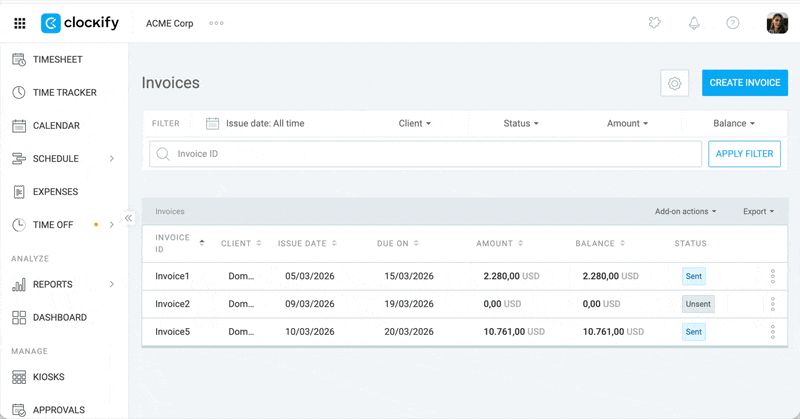
Task: Open Dashboard from the sidebar
Action: click(x=59, y=317)
